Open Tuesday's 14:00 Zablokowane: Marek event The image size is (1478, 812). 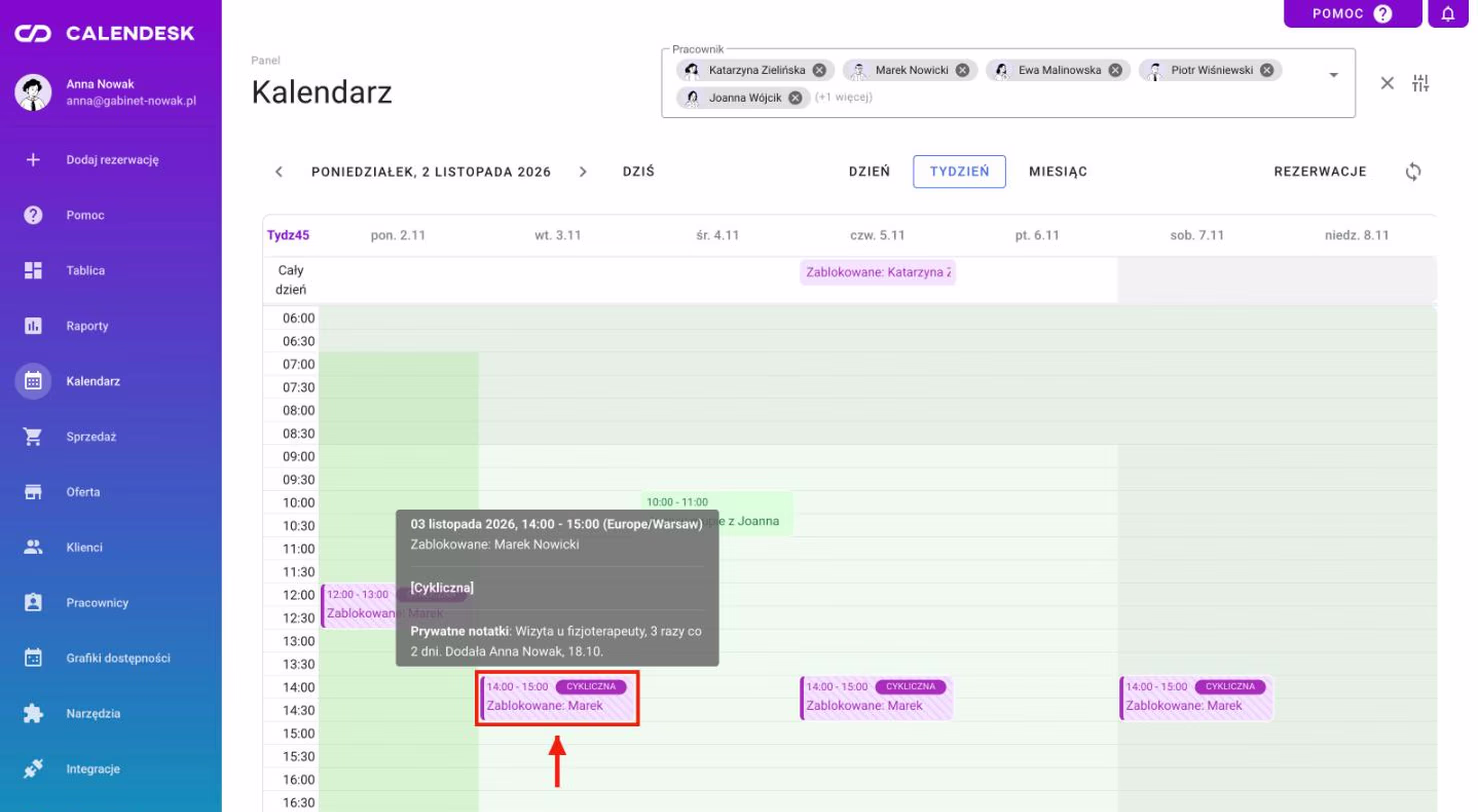558,698
